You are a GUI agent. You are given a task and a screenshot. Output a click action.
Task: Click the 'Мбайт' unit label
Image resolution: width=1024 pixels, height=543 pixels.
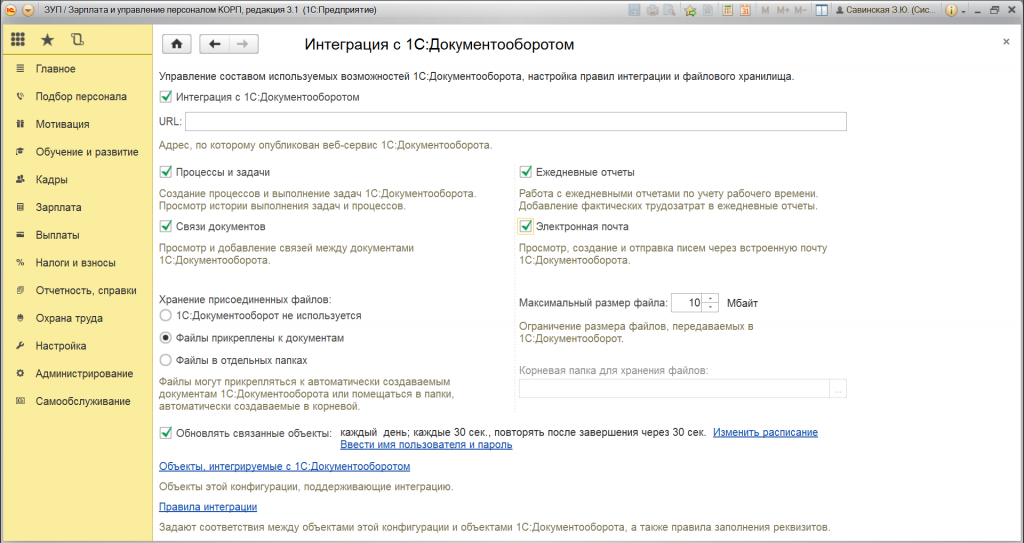point(743,303)
